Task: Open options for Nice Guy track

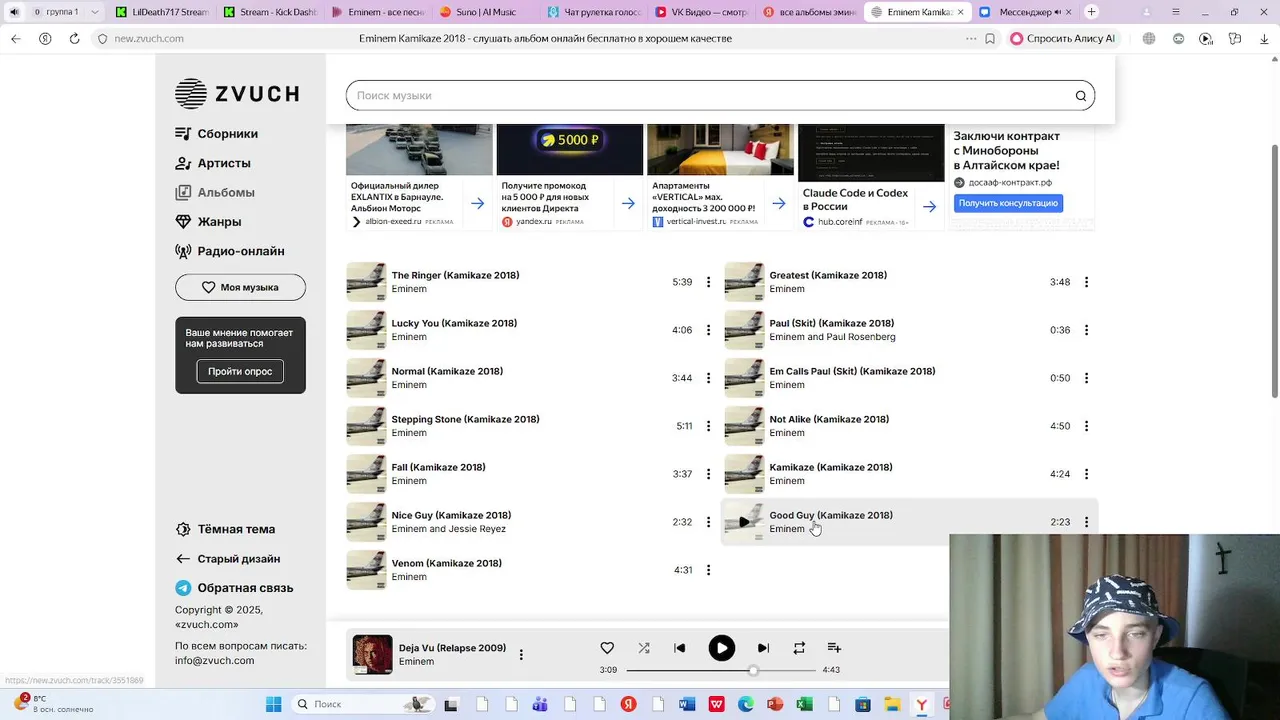Action: [708, 522]
